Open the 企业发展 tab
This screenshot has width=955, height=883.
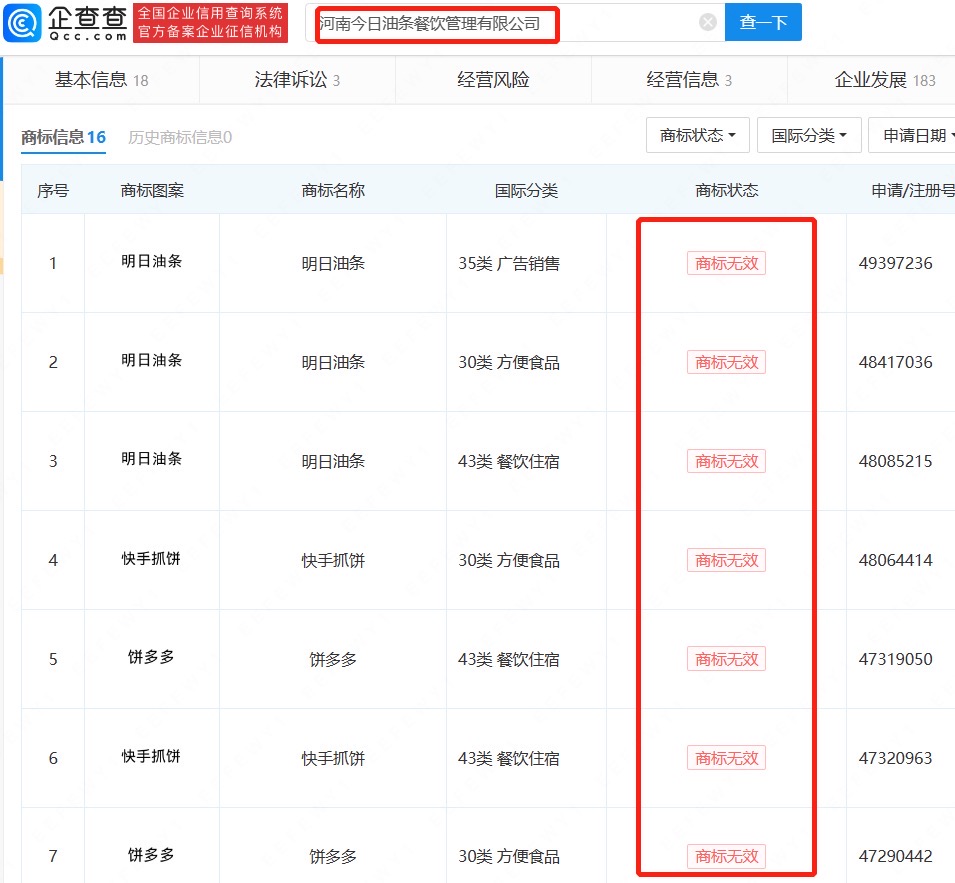pos(885,80)
